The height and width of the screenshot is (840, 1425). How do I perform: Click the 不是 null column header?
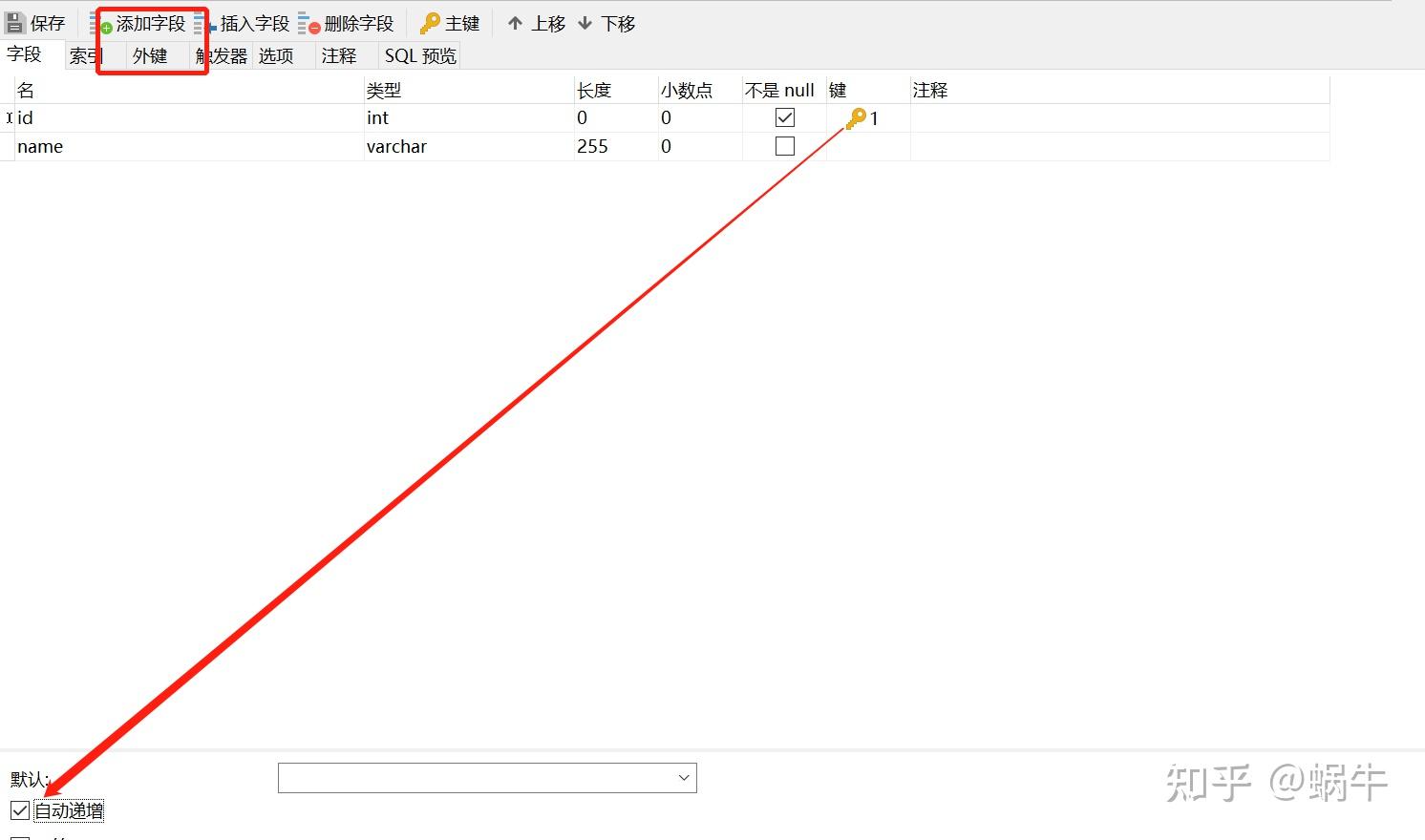click(x=784, y=91)
